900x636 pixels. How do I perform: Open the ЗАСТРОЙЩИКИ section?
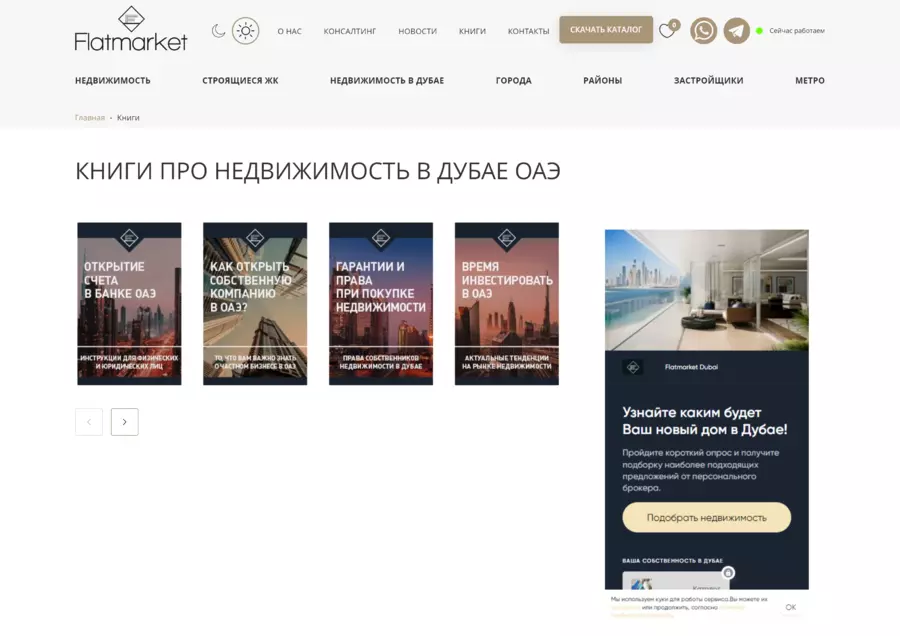click(x=708, y=80)
